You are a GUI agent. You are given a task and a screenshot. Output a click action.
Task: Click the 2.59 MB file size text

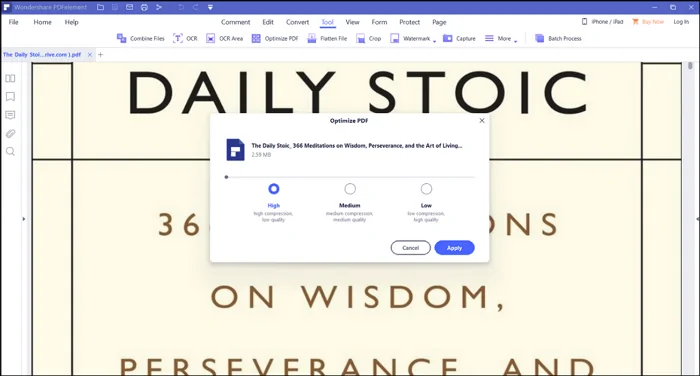click(x=261, y=155)
